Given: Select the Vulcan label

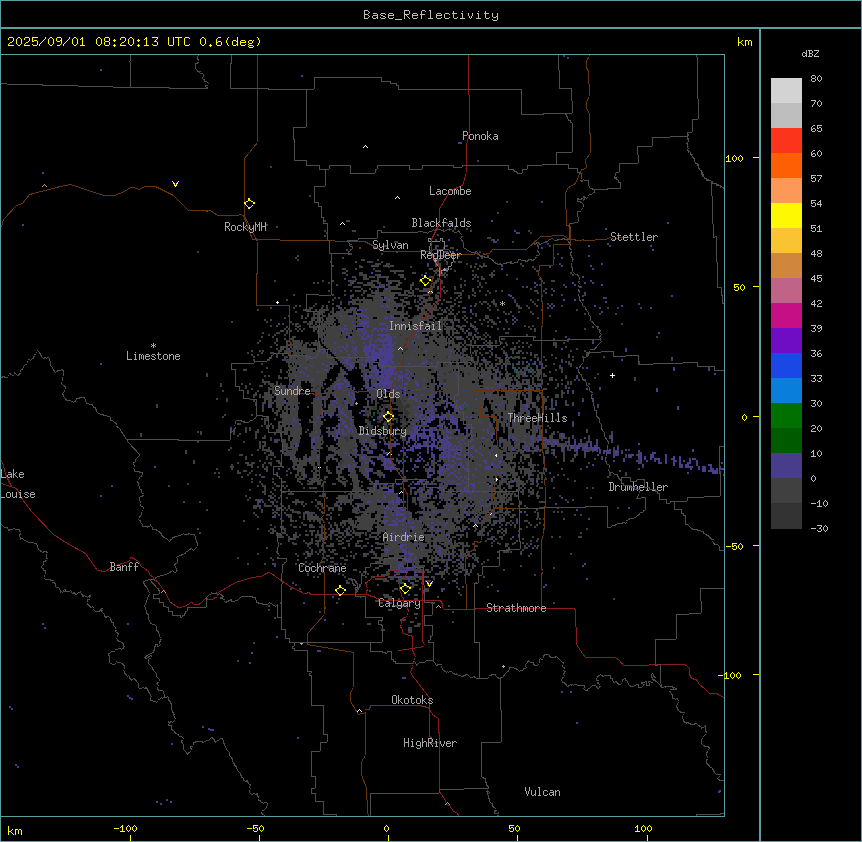Looking at the screenshot, I should pos(543,792).
